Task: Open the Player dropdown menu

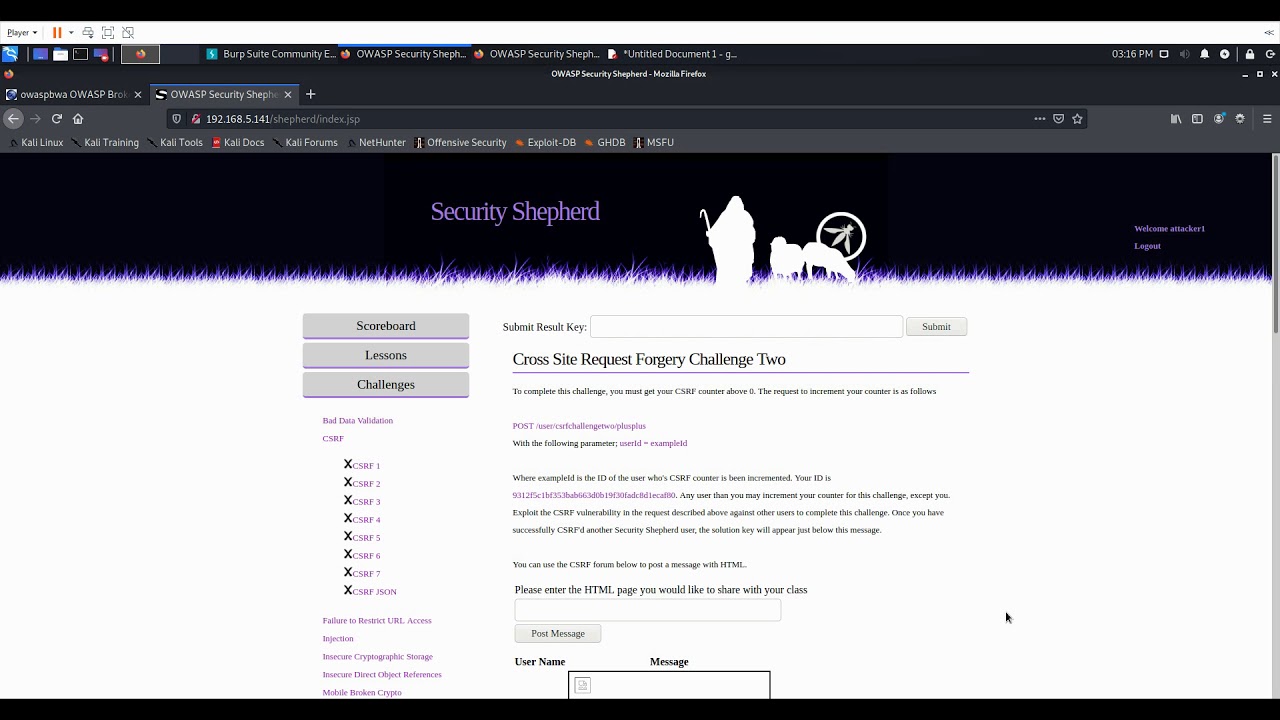Action: (x=22, y=32)
